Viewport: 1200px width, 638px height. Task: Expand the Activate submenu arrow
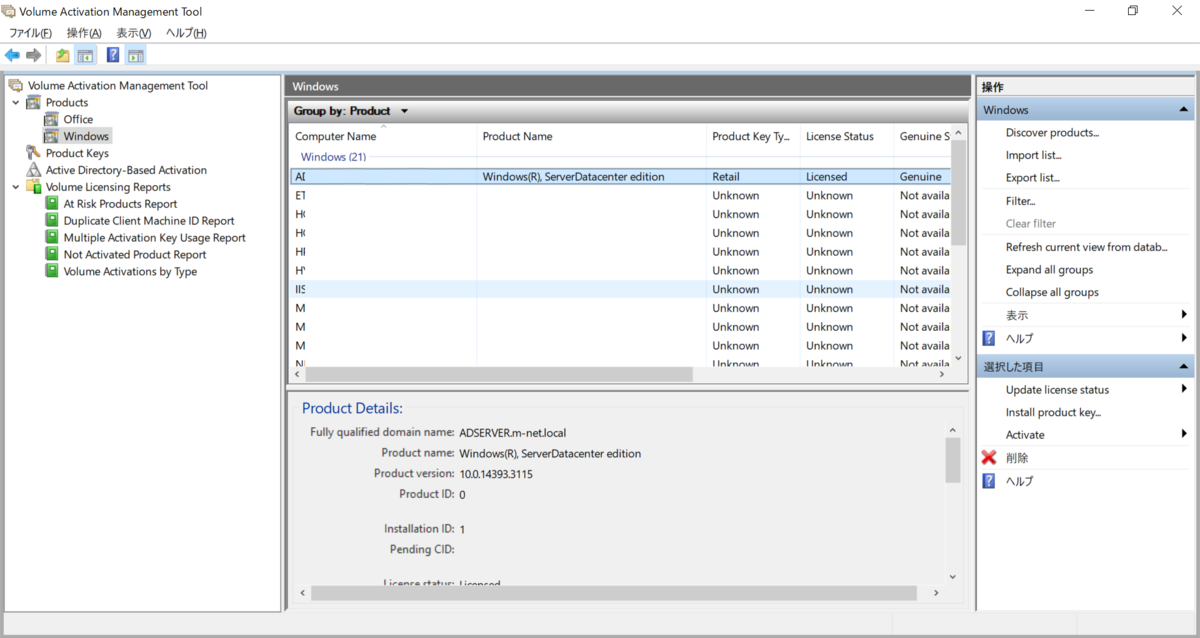pyautogui.click(x=1185, y=435)
